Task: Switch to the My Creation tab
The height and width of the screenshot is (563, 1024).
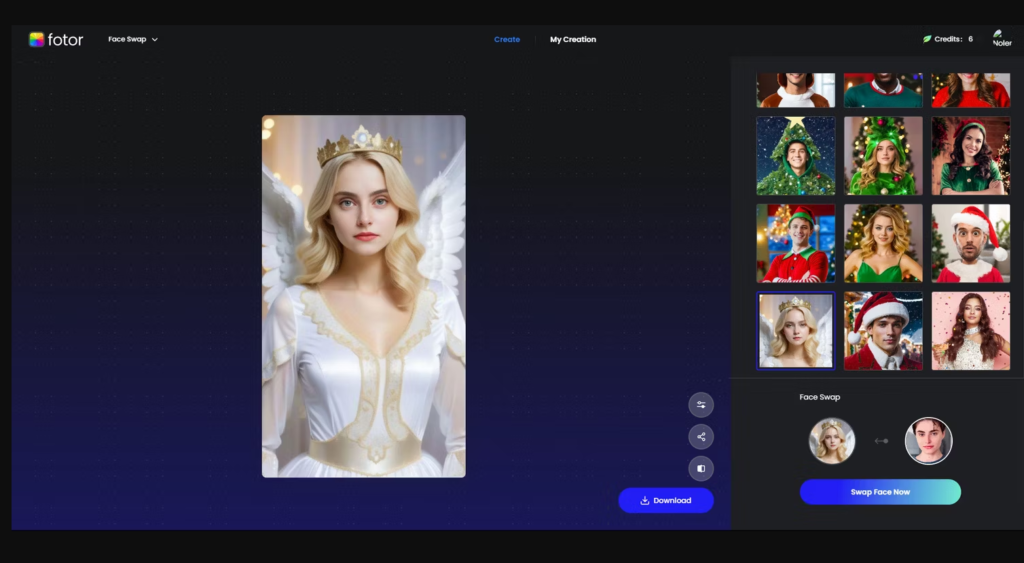Action: [x=573, y=39]
